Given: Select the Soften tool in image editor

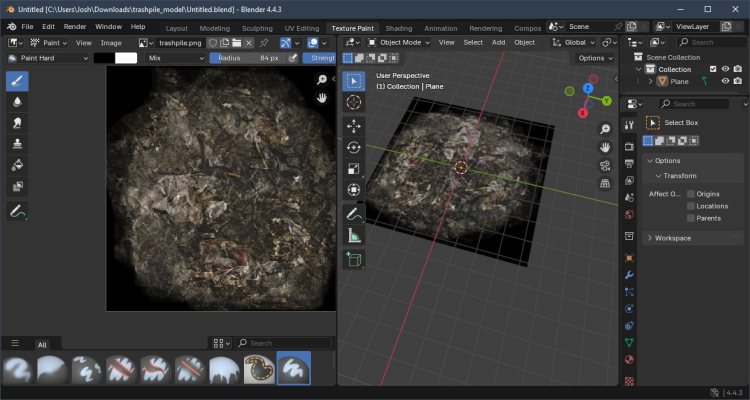Looking at the screenshot, I should (x=18, y=101).
